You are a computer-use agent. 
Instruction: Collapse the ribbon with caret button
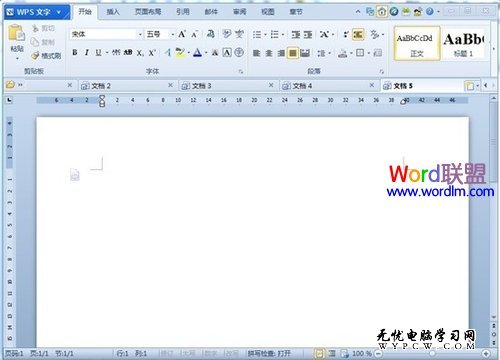pos(358,12)
